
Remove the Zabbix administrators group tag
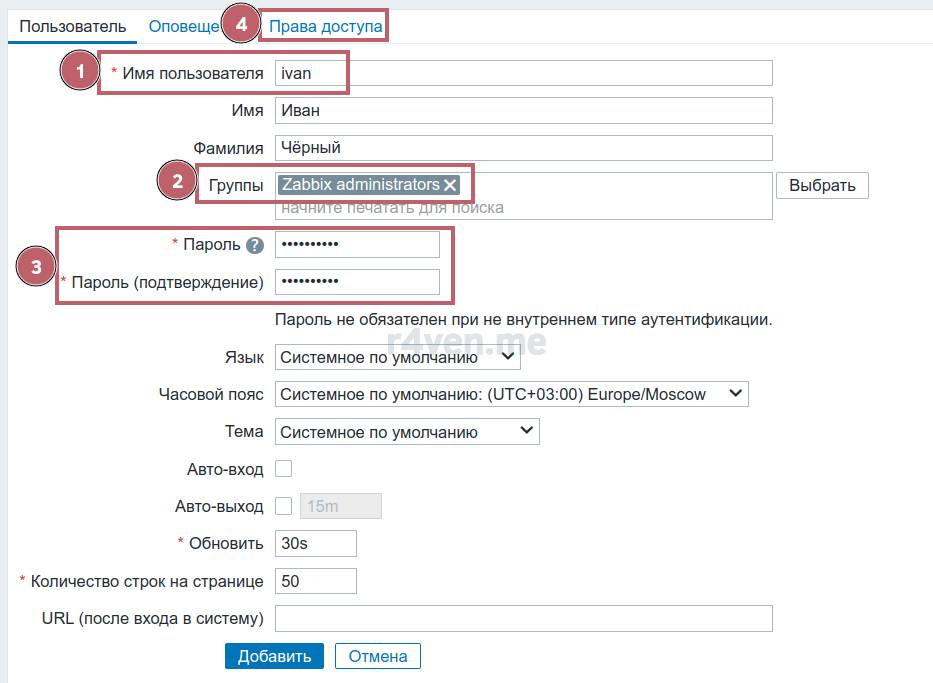pyautogui.click(x=450, y=185)
